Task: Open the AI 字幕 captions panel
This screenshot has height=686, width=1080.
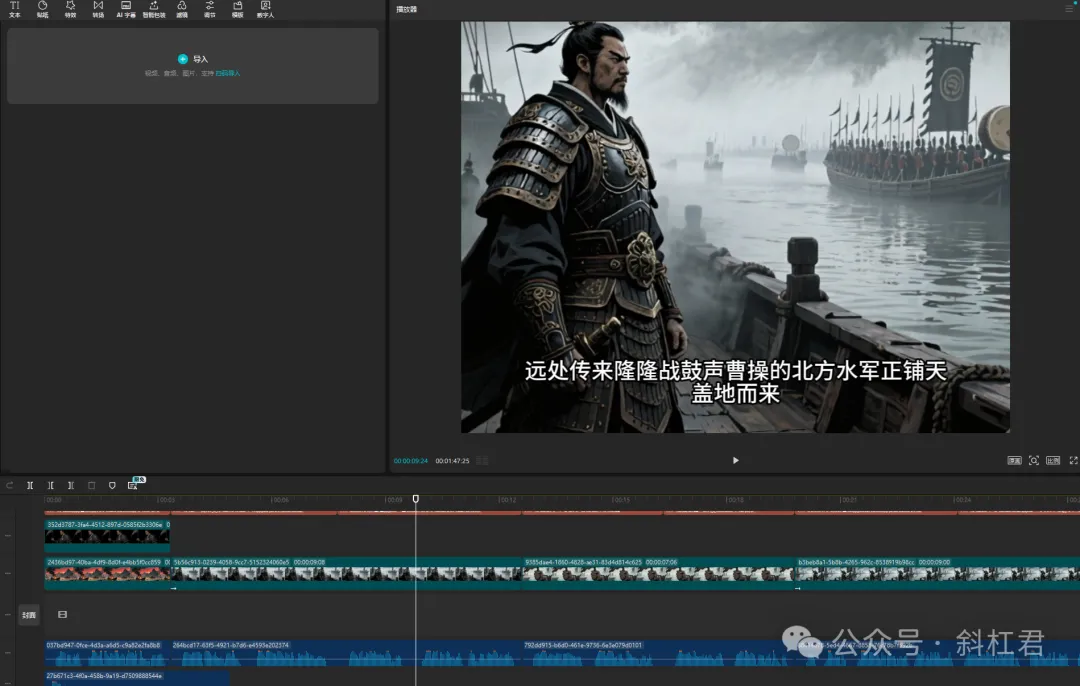Action: click(126, 9)
